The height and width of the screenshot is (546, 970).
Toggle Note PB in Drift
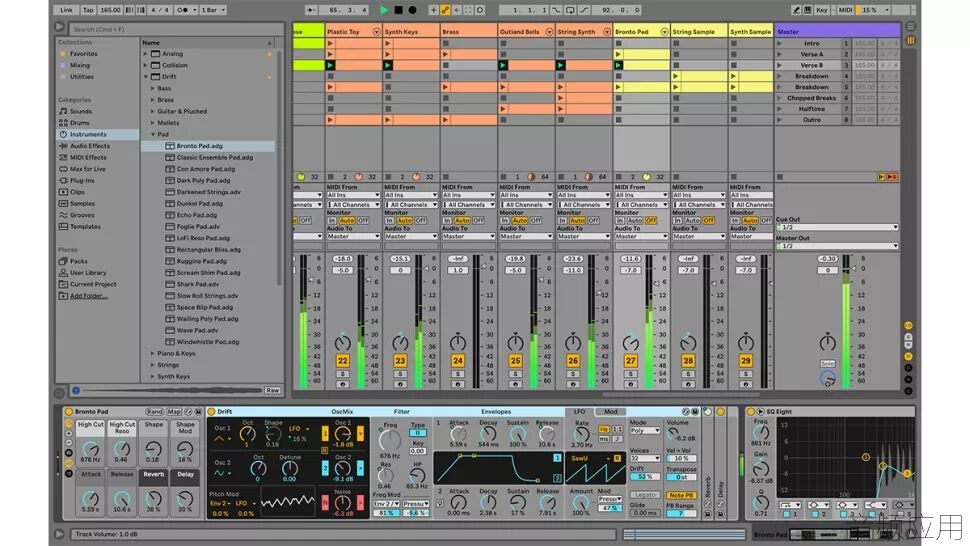(680, 495)
